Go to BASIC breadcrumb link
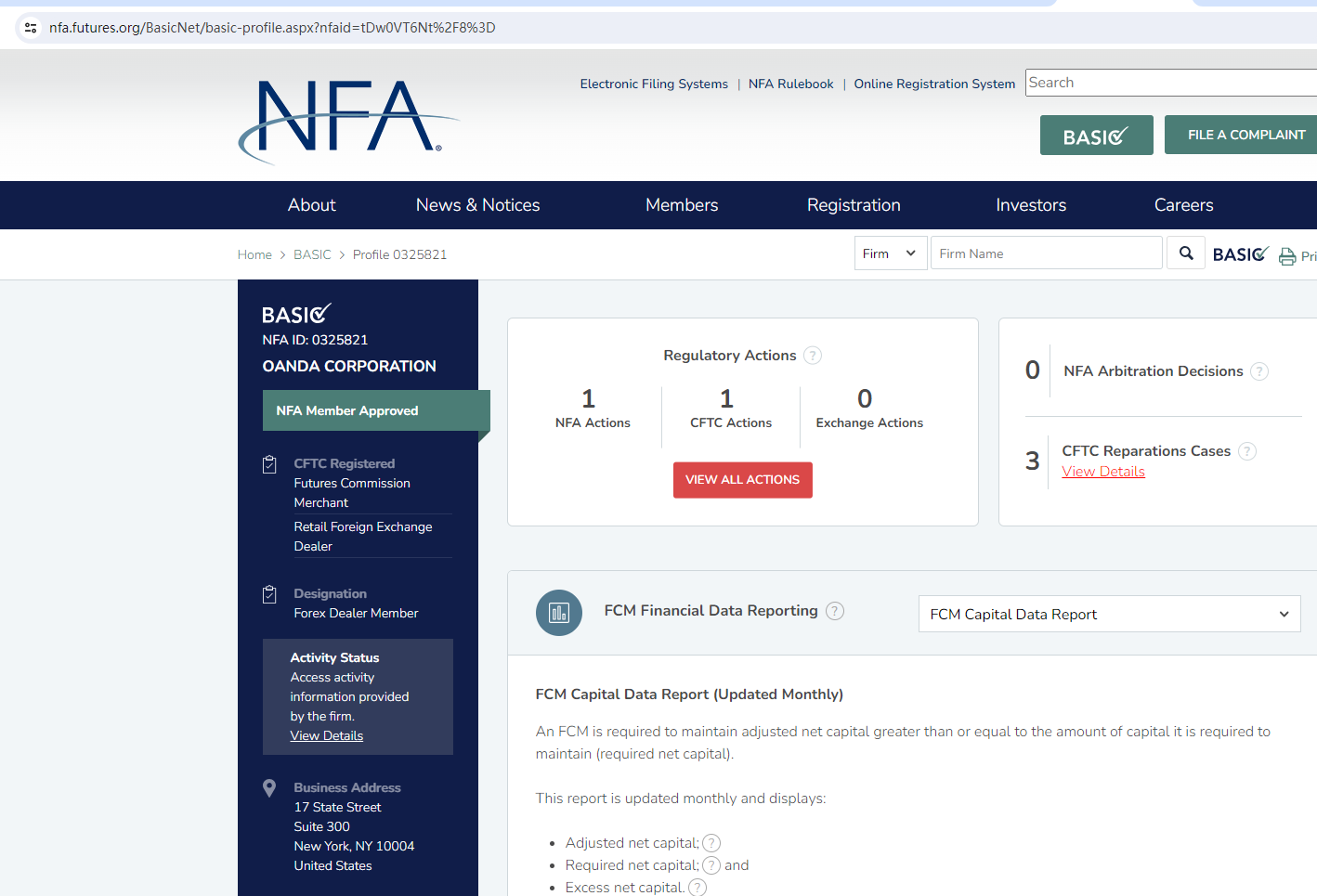 (312, 254)
